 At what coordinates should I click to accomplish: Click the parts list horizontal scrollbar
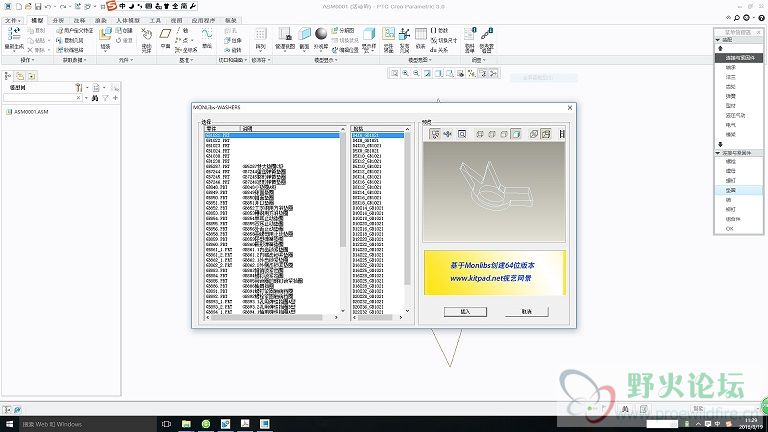point(267,317)
